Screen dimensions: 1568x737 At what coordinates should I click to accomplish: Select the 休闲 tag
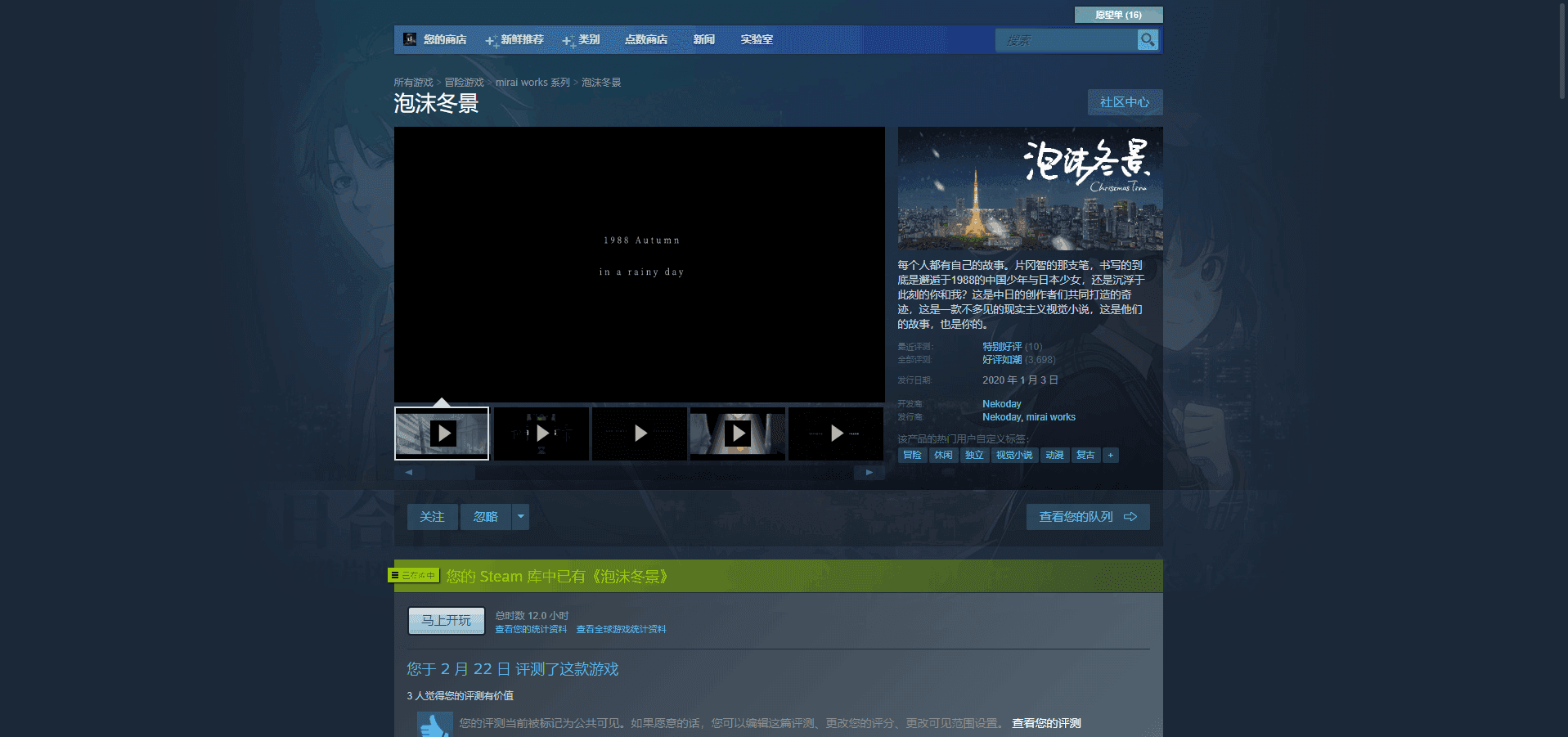(x=943, y=455)
